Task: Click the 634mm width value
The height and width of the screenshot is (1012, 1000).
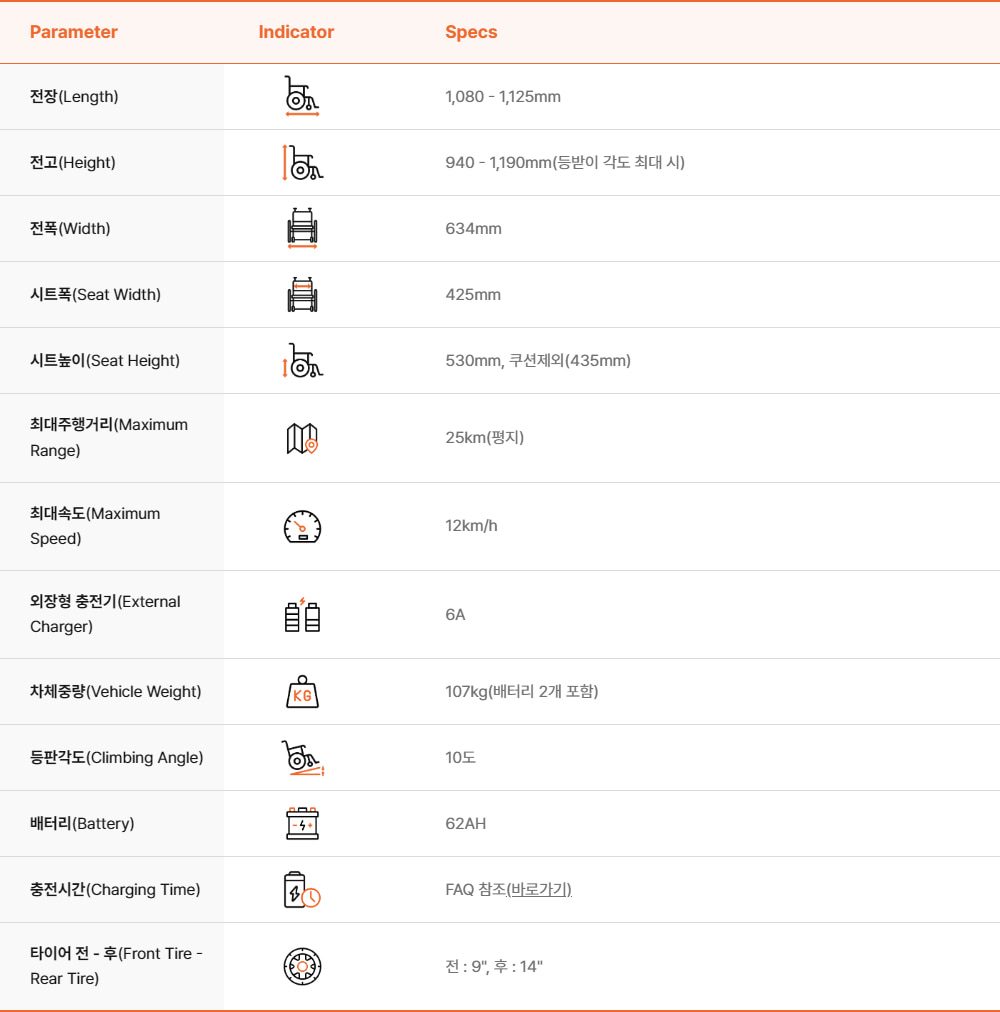Action: coord(473,228)
